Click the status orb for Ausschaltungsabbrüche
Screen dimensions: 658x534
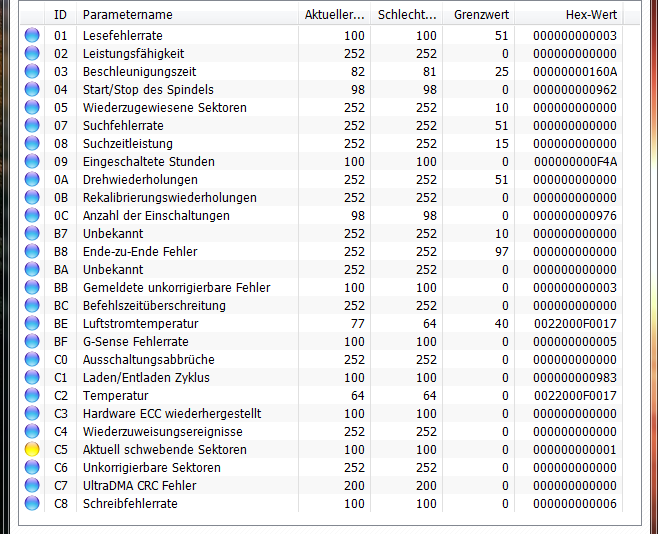pyautogui.click(x=32, y=359)
